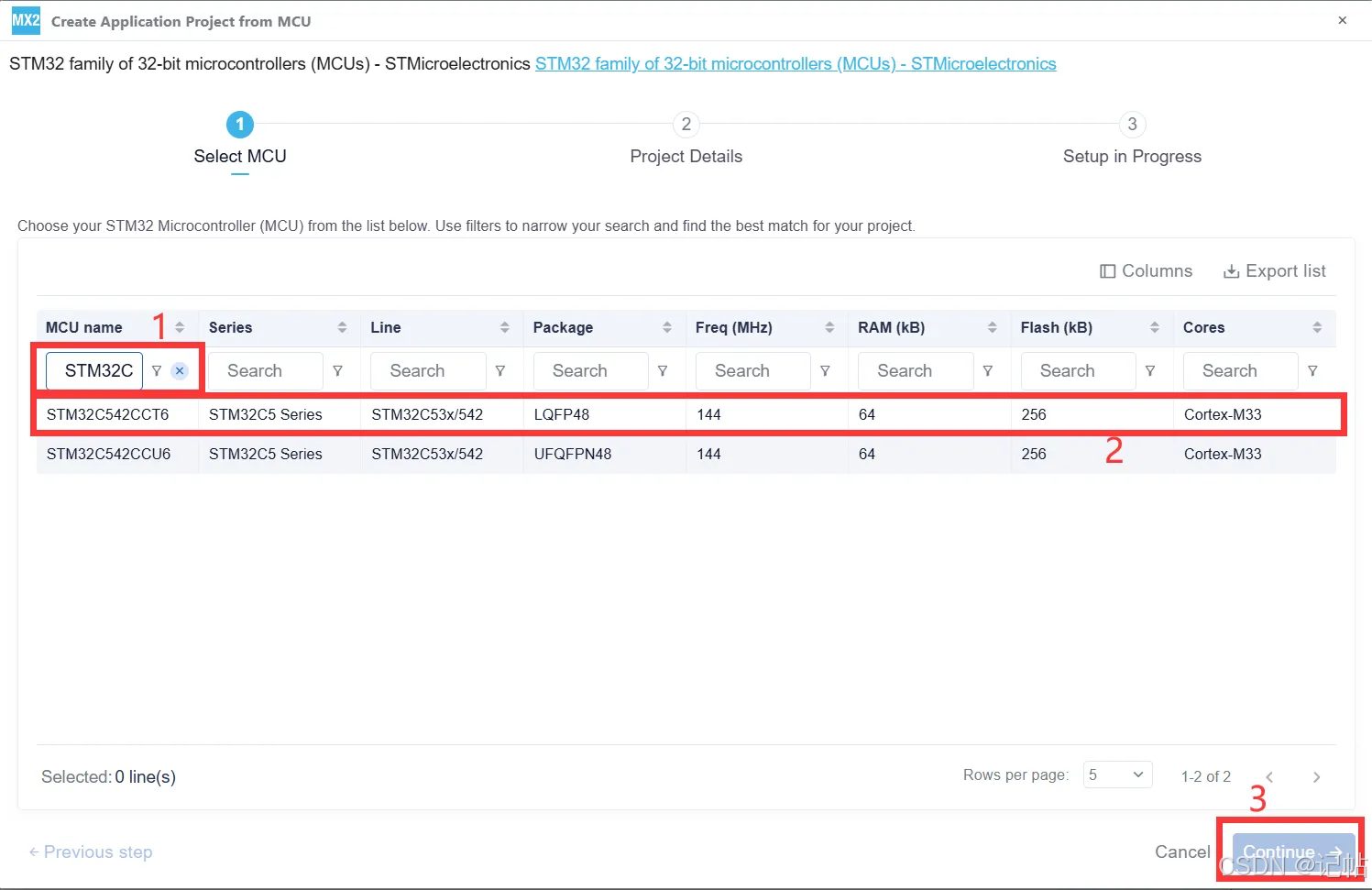Sort table by Series arrows

pos(342,327)
